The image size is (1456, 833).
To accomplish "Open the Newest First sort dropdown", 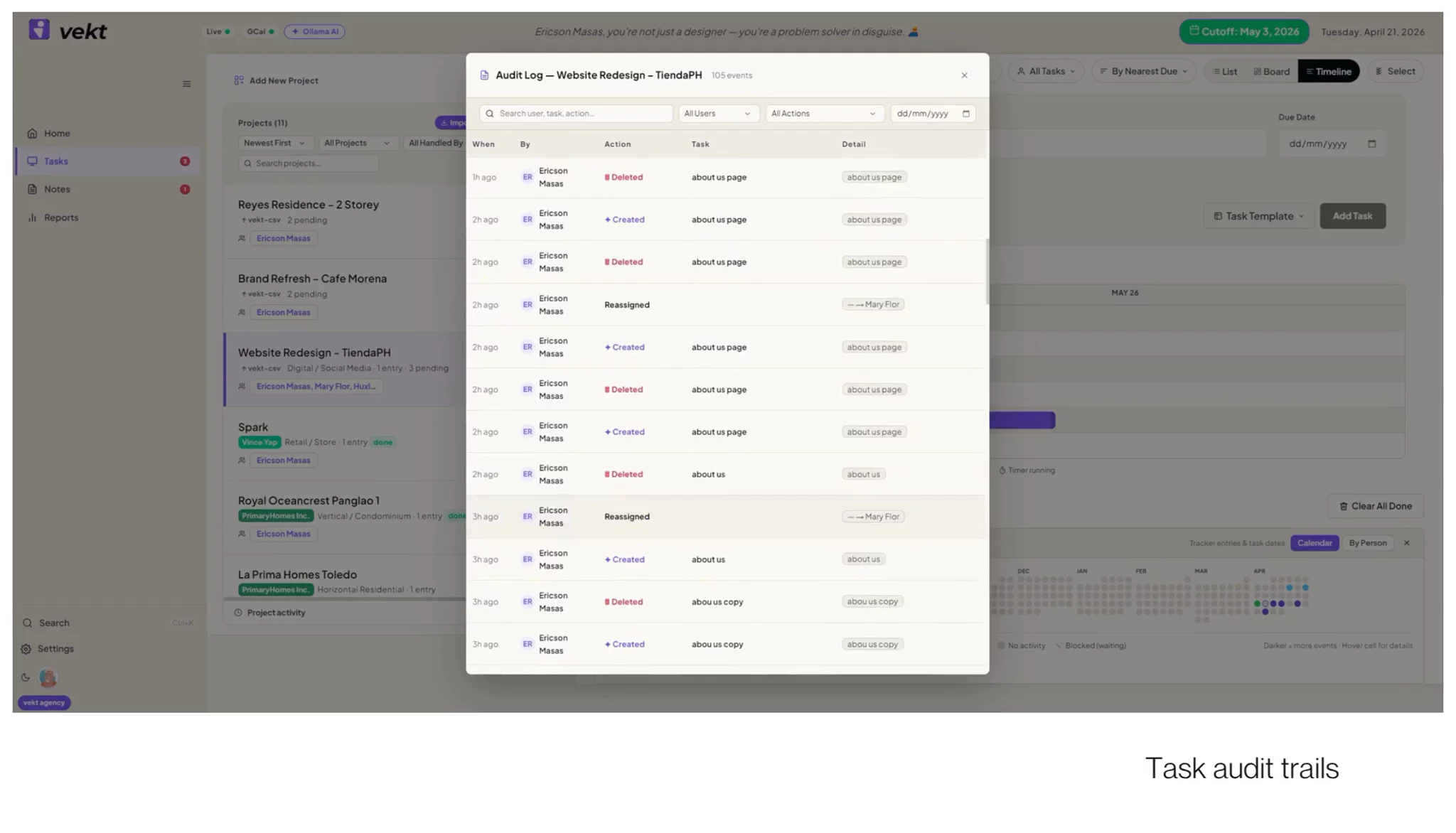I will tap(274, 143).
